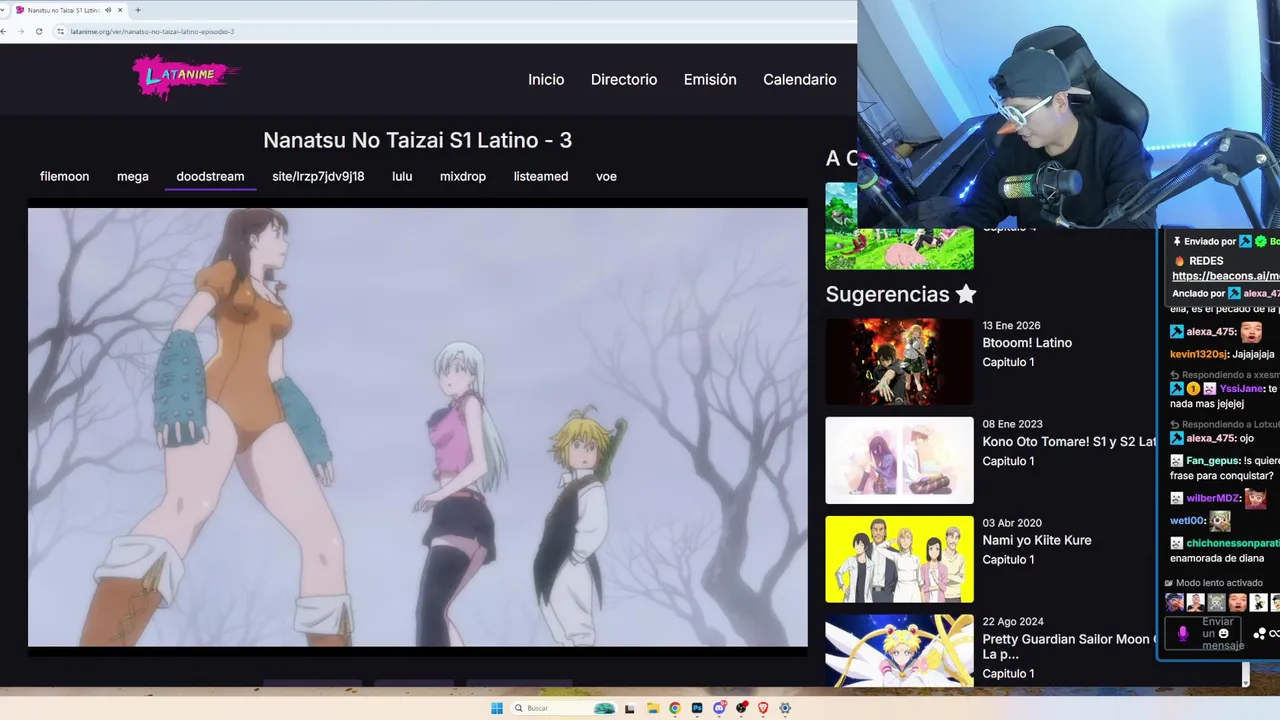
Task: Open Kono Oto Tomare! S1 y S2 link
Action: click(x=1069, y=441)
